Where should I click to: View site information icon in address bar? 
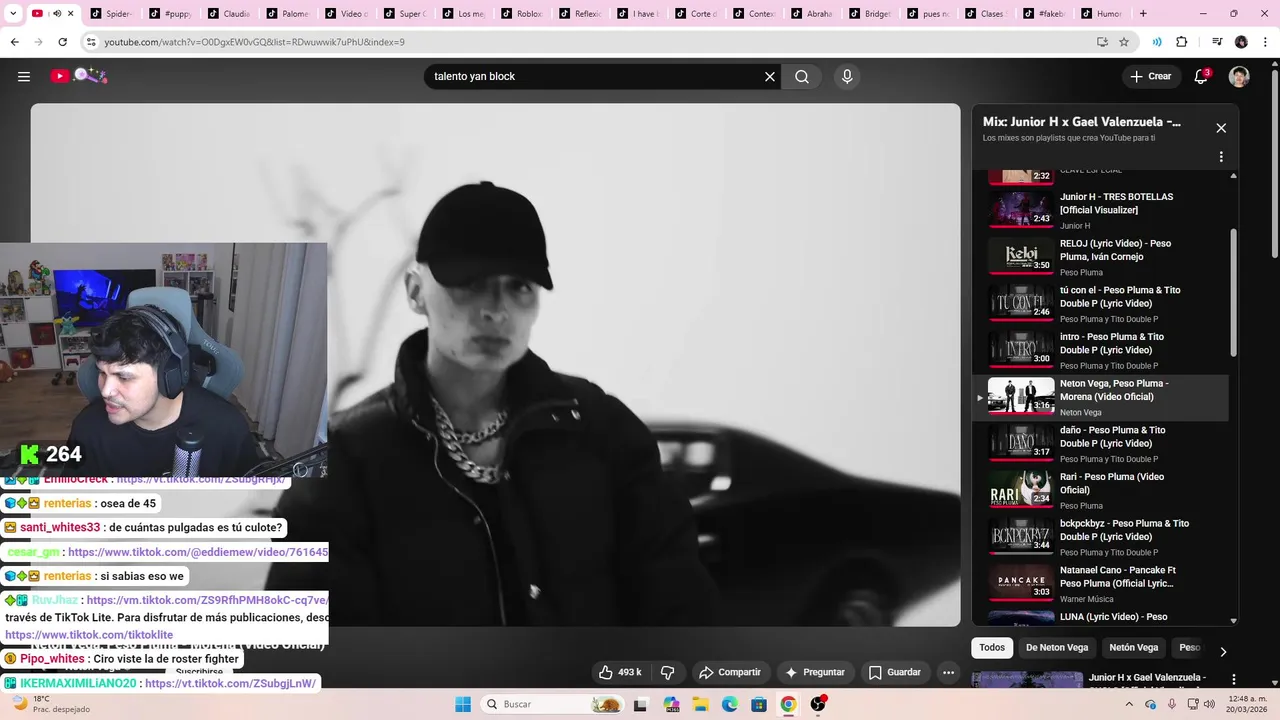coord(91,42)
